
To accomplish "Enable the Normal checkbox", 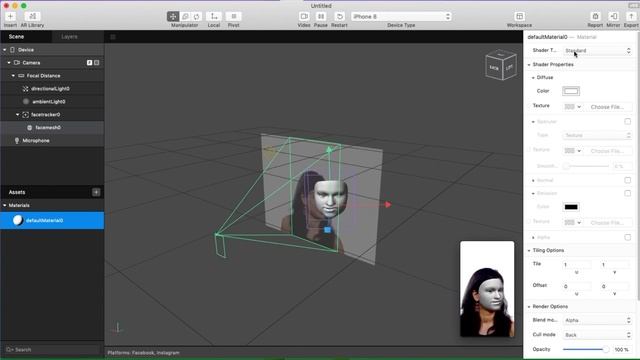I will (x=627, y=180).
